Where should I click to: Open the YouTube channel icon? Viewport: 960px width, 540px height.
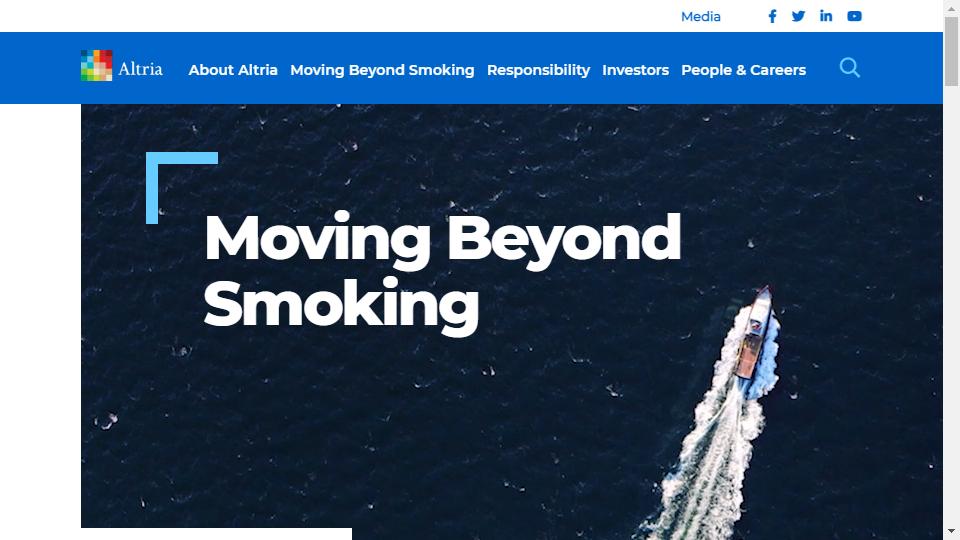(x=854, y=17)
